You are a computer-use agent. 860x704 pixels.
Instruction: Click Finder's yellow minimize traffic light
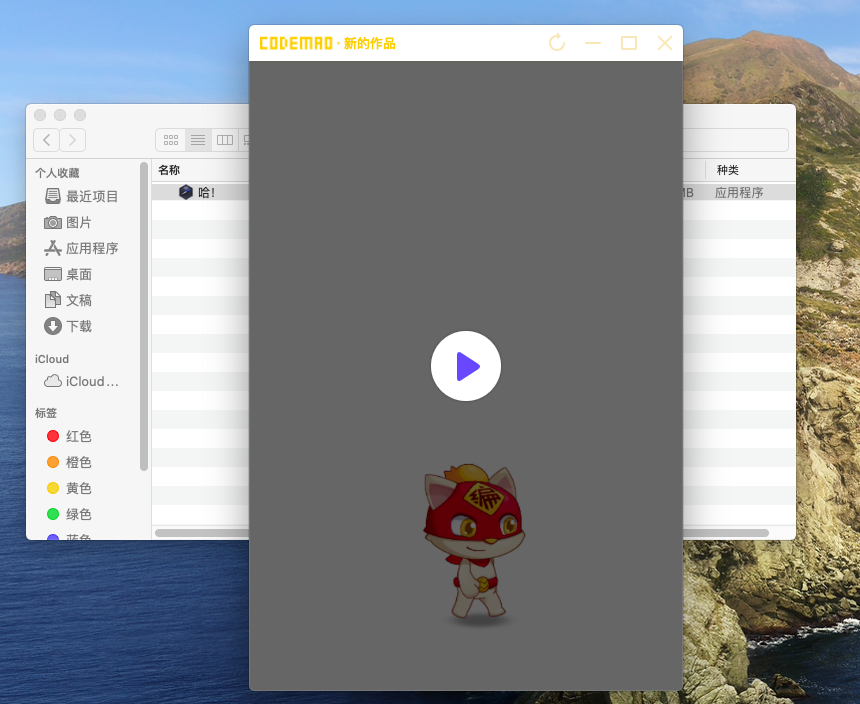(x=60, y=115)
